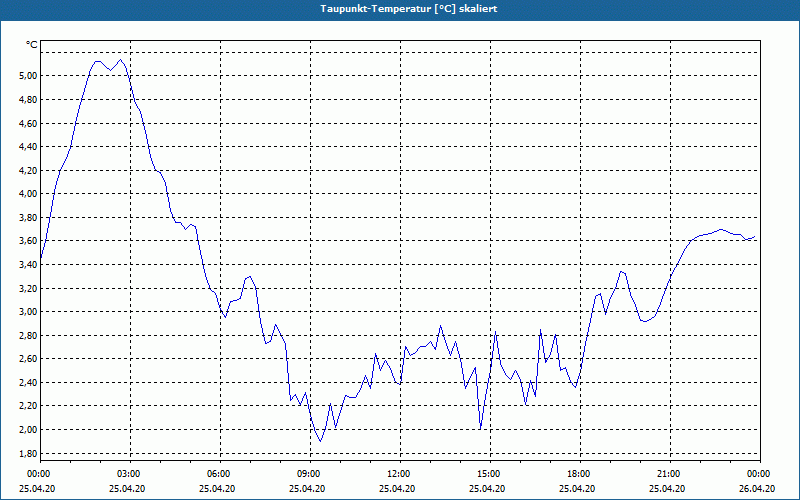Screen dimensions: 800x500
Task: Select the '18:00' time label
Action: tap(581, 474)
